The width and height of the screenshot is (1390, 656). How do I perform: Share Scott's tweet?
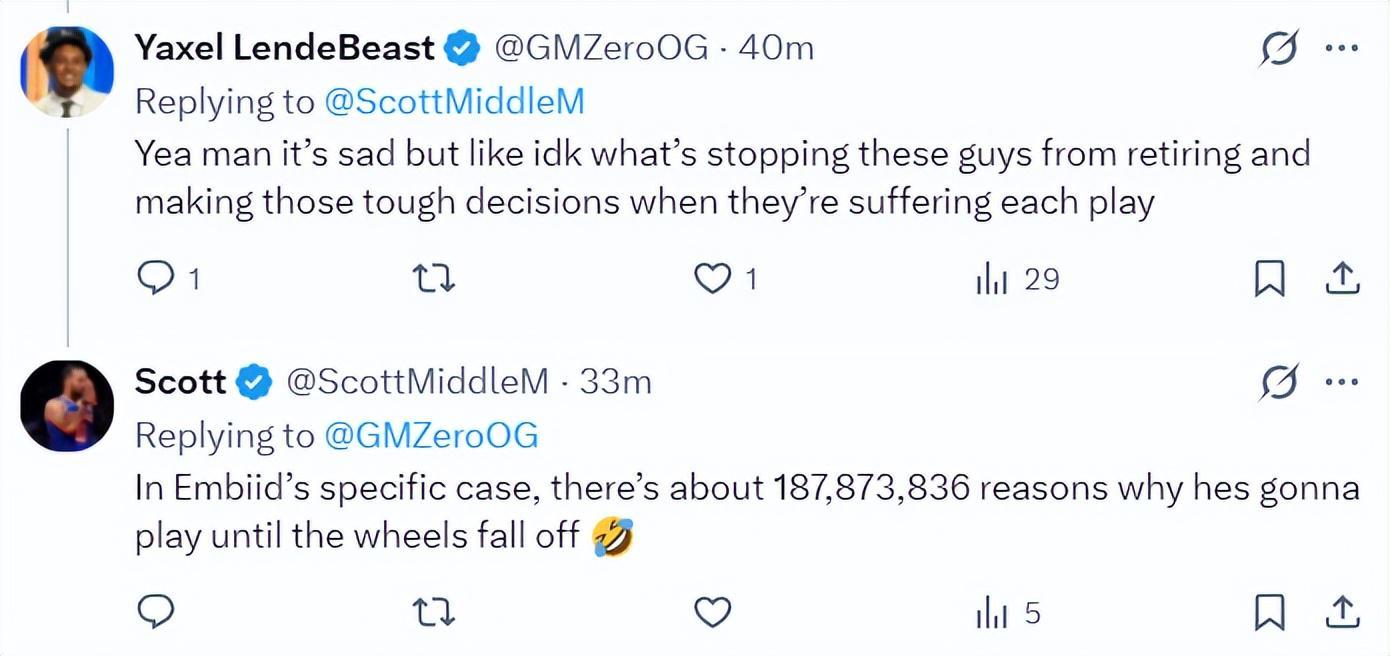tap(1341, 611)
